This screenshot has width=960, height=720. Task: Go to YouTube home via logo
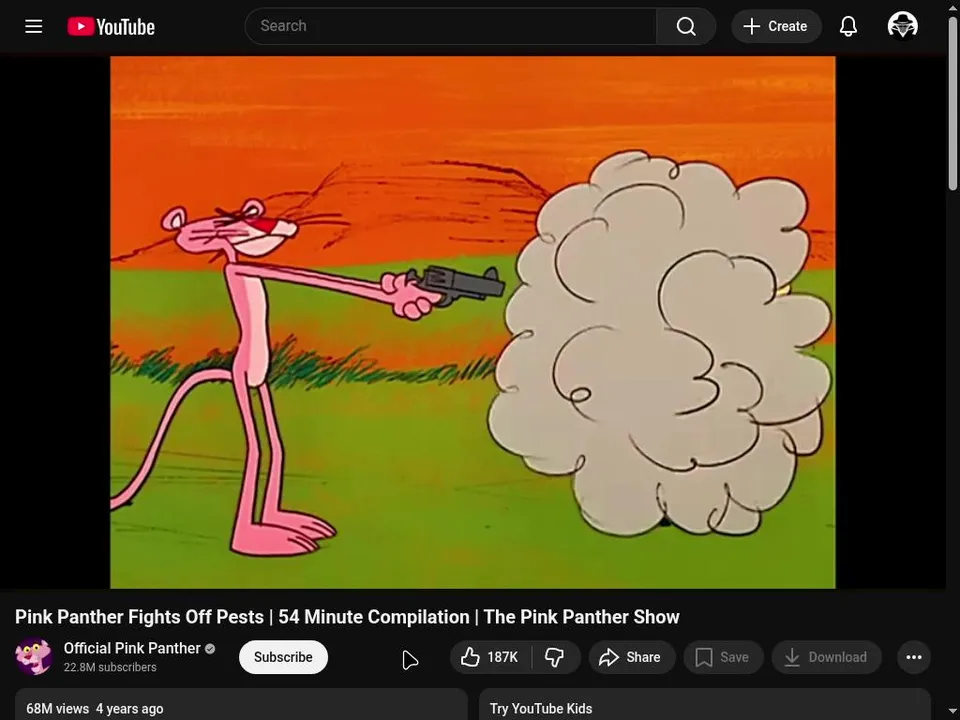pyautogui.click(x=111, y=26)
